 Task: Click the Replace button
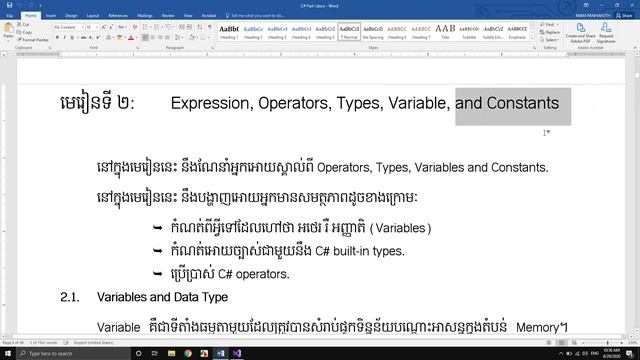[550, 32]
